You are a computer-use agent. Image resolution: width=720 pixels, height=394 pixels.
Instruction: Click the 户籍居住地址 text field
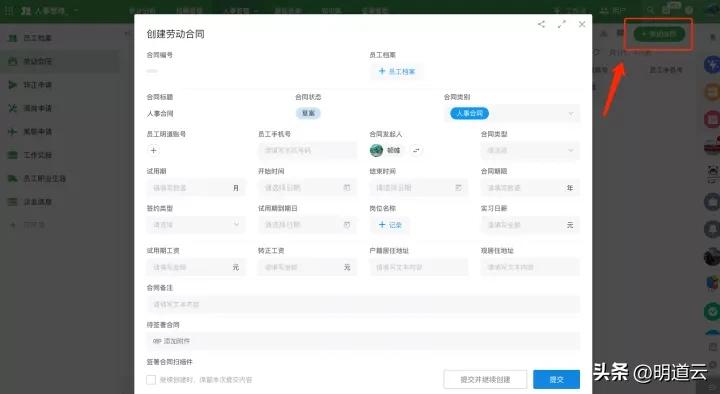tap(419, 267)
